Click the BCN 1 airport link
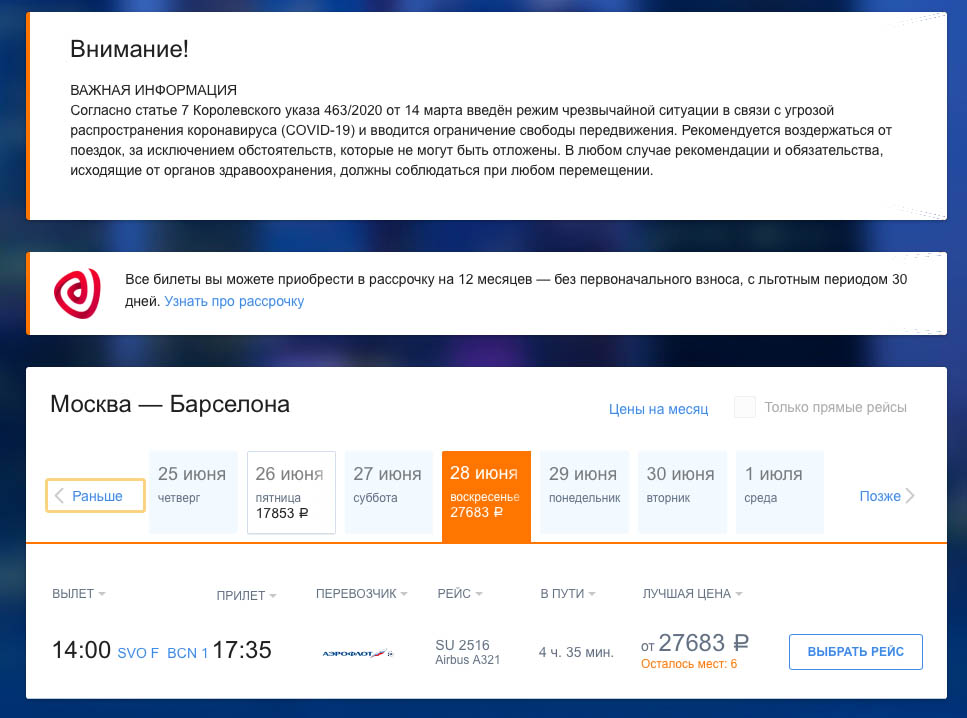The width and height of the screenshot is (967, 718). 187,653
